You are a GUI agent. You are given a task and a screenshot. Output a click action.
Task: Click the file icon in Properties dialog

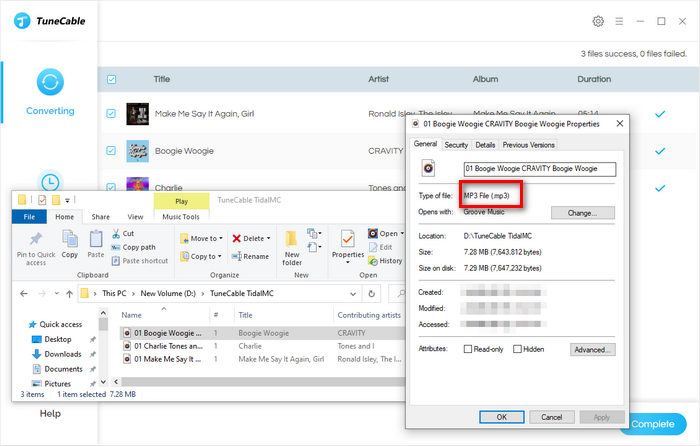click(428, 168)
